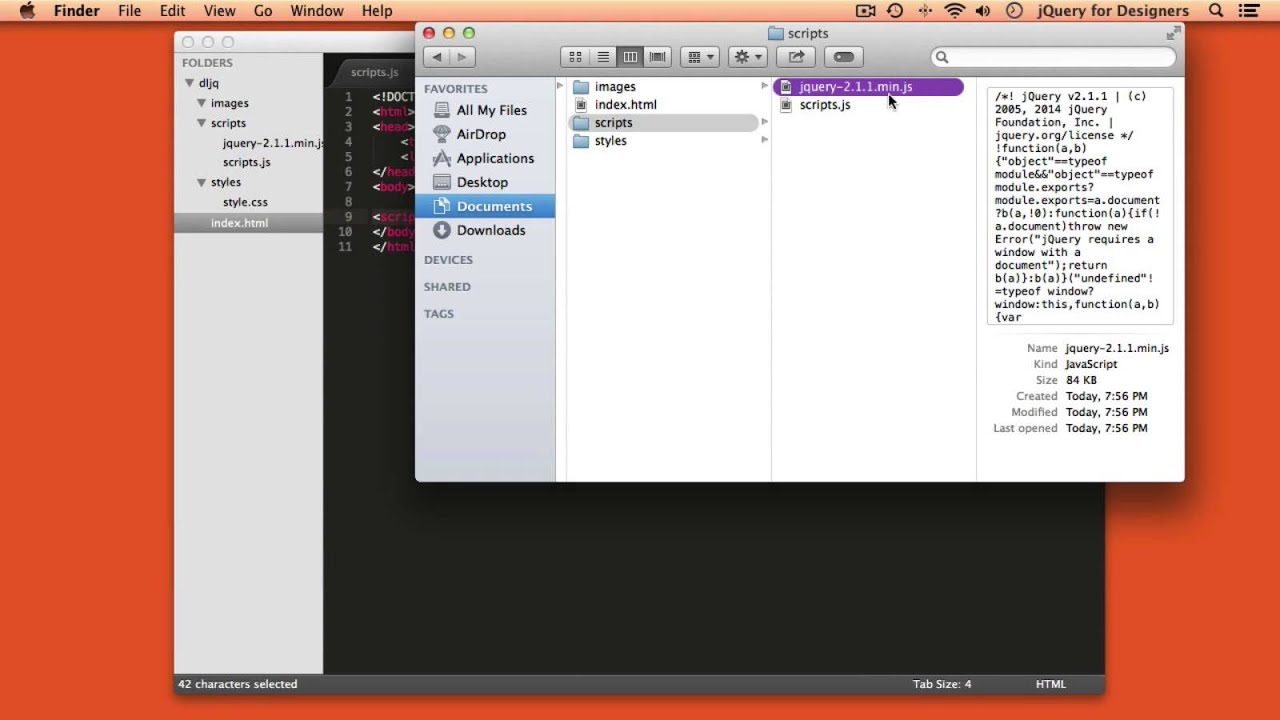Expand the images folder column arrow

click(x=765, y=86)
